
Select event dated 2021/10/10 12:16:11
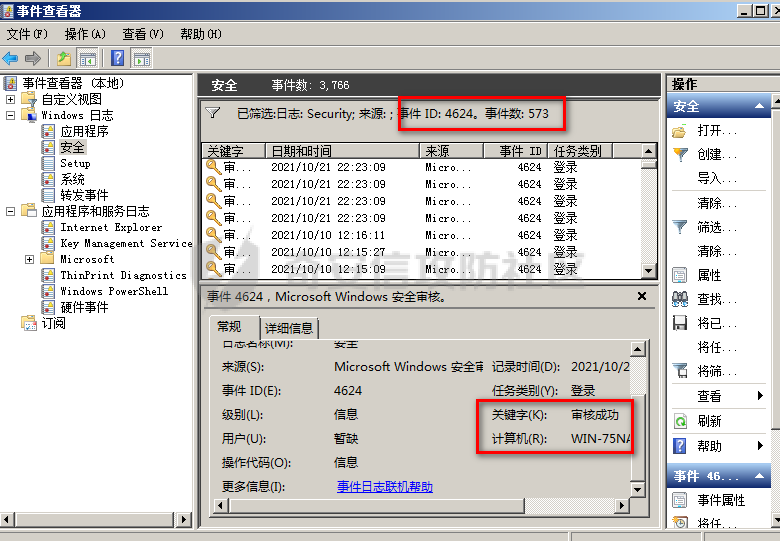tap(422, 235)
